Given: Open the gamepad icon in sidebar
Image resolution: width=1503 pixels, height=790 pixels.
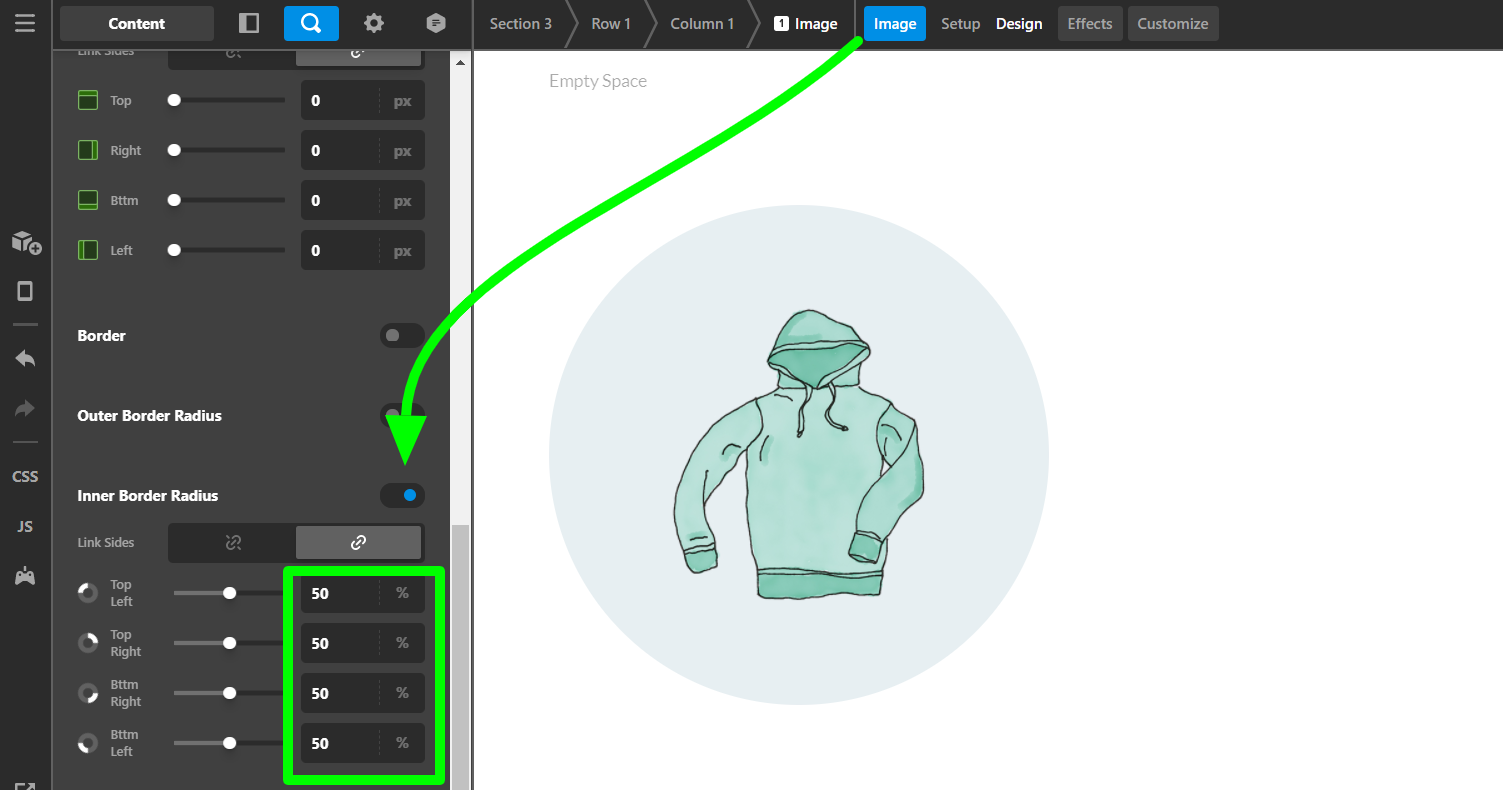Looking at the screenshot, I should tap(25, 576).
